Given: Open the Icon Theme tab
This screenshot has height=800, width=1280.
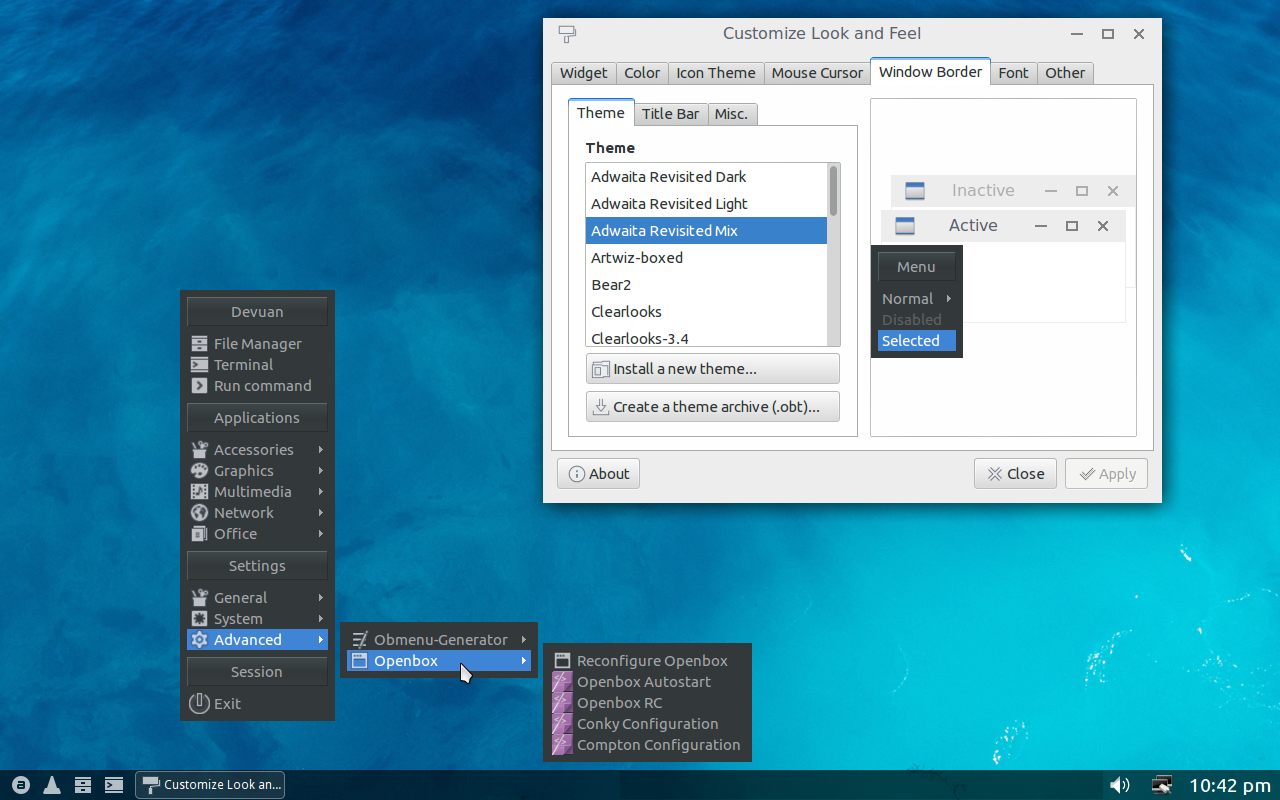Looking at the screenshot, I should (716, 73).
